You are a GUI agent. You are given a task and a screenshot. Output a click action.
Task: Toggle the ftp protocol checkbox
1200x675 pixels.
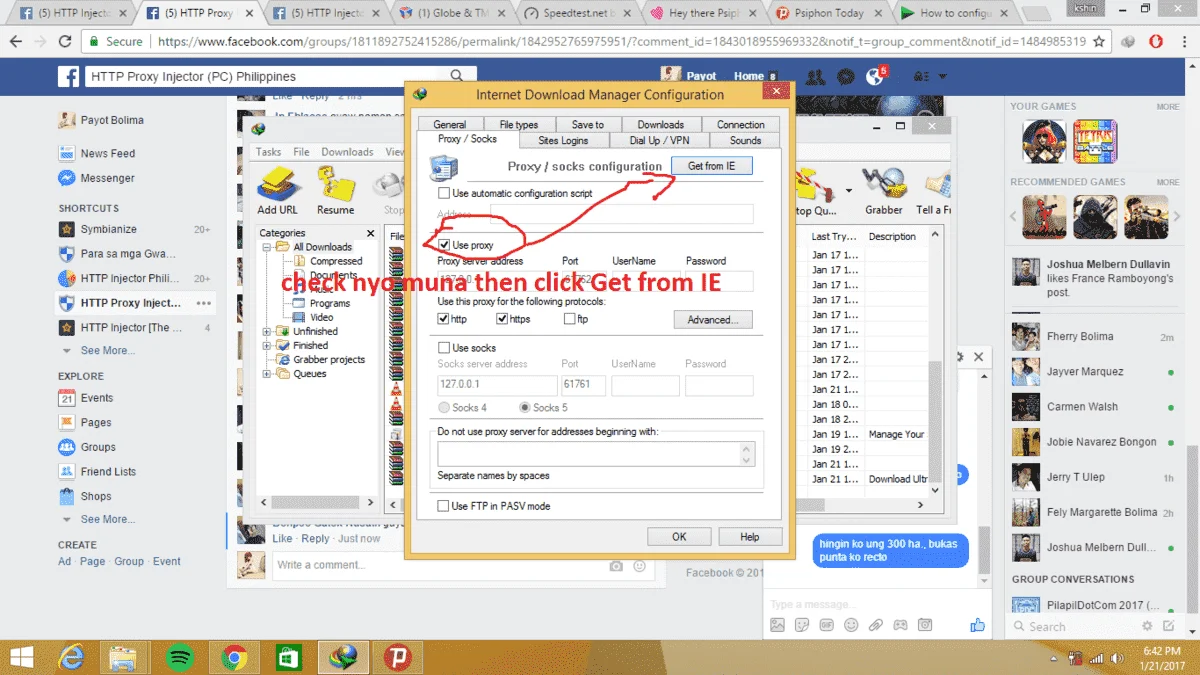click(569, 319)
